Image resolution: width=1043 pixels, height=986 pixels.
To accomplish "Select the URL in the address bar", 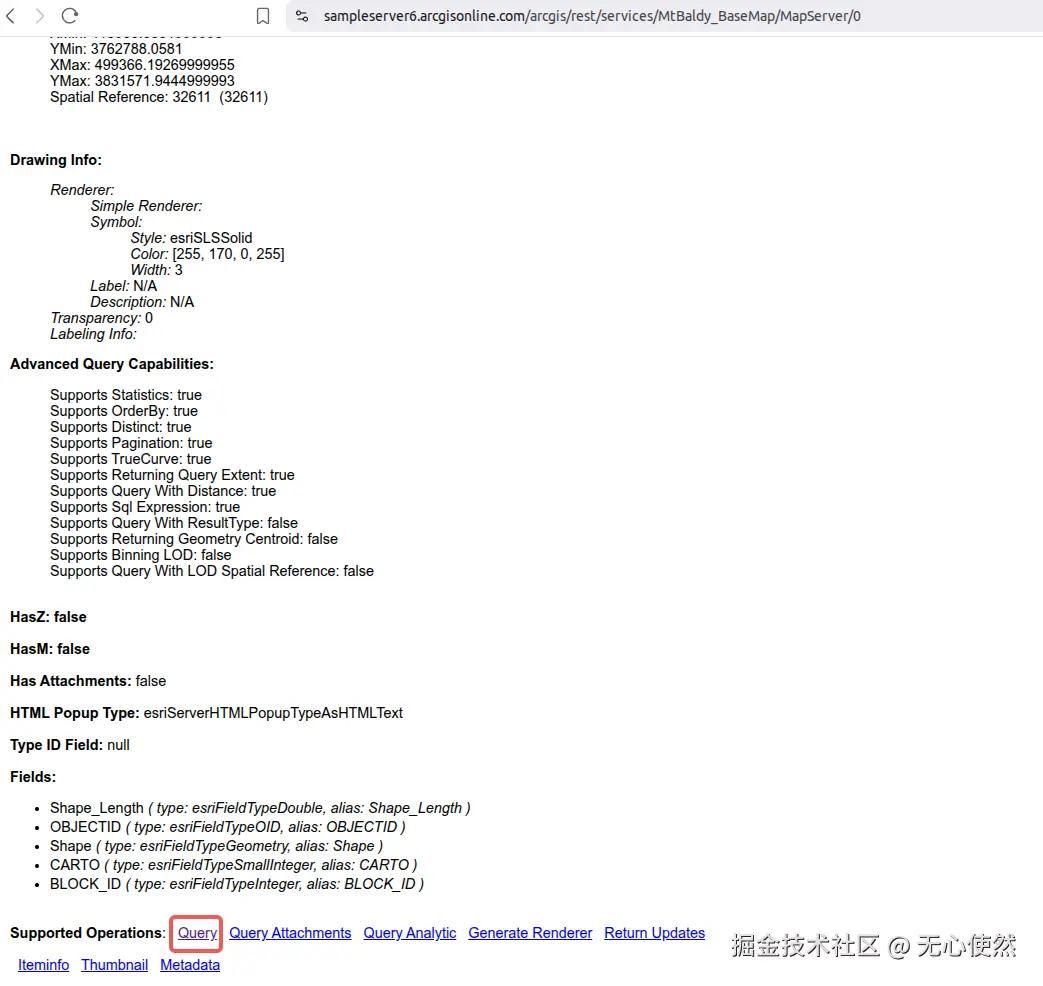I will tap(592, 16).
